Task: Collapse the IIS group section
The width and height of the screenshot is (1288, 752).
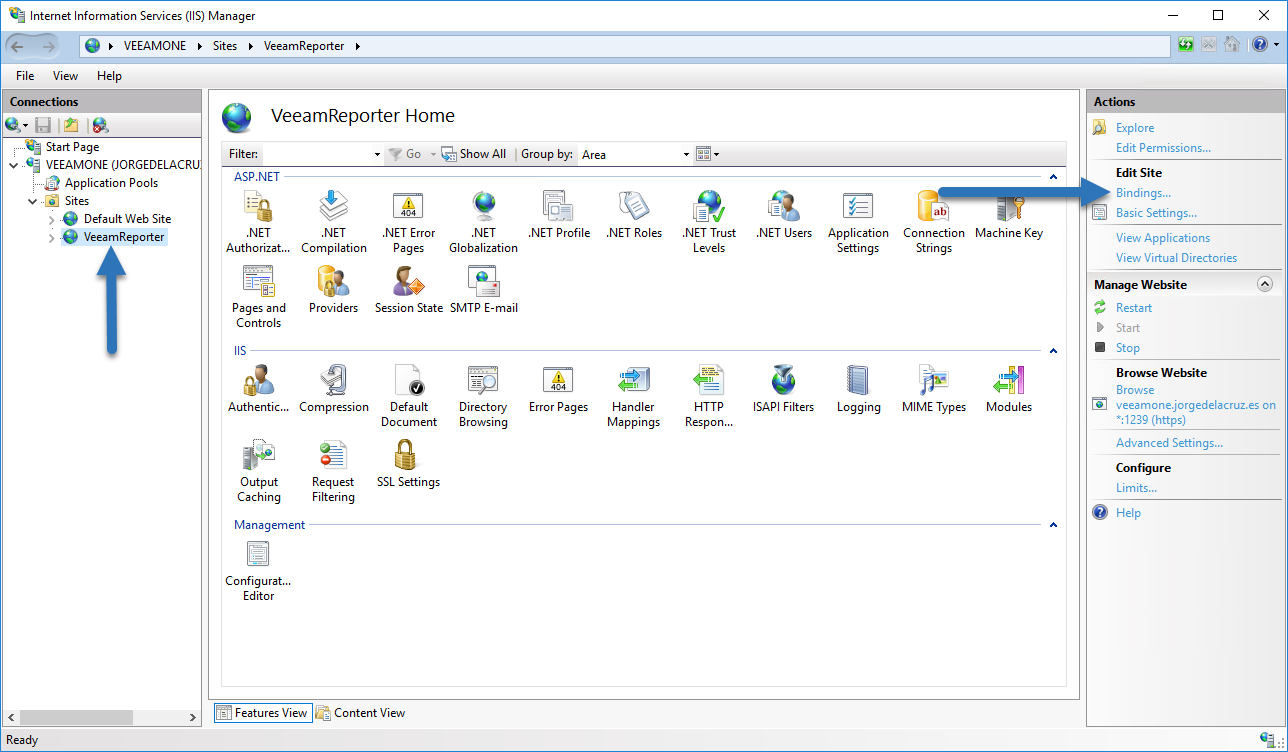Action: point(1053,351)
